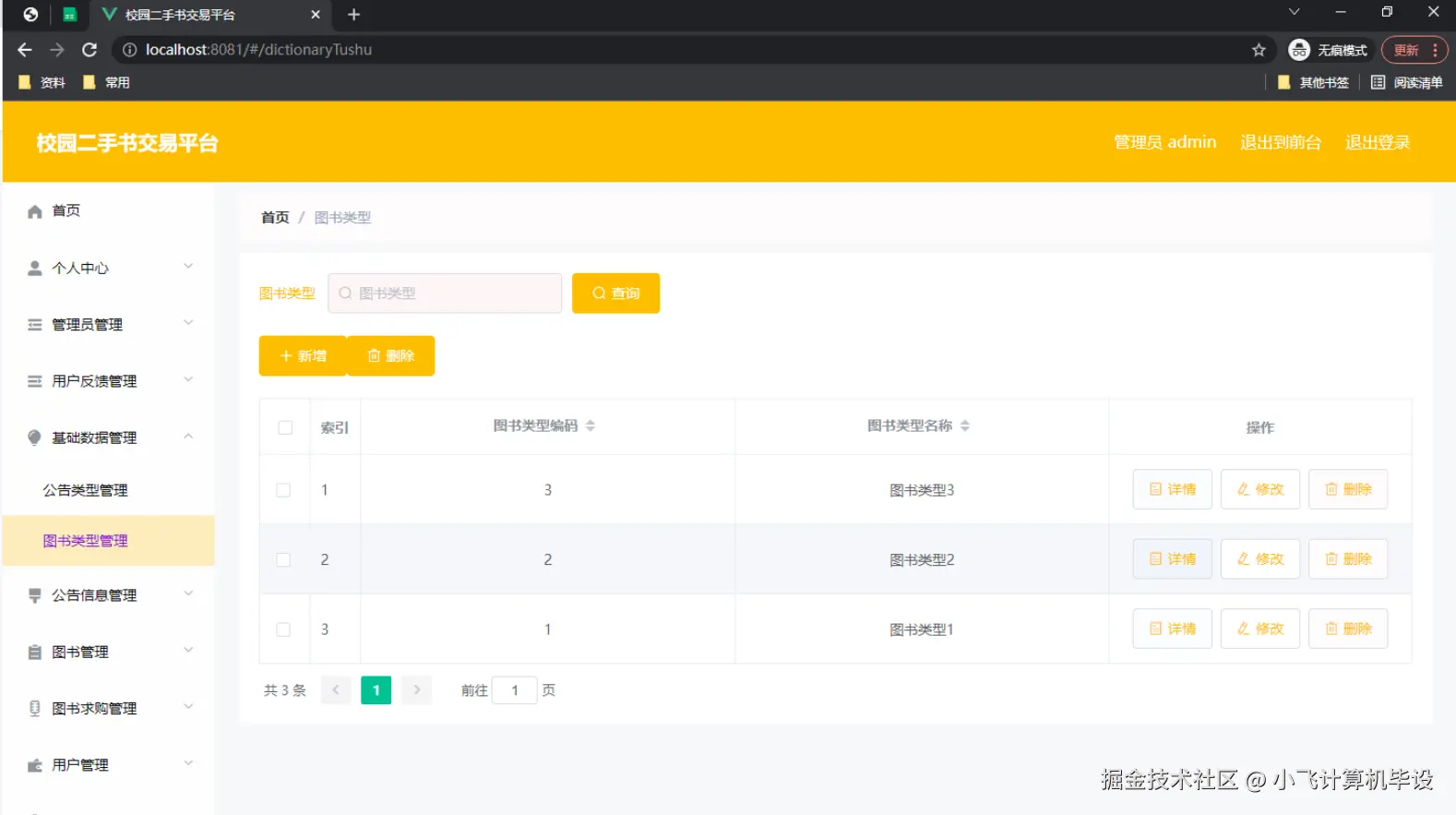Click the icon beside 公告信息管理
This screenshot has width=1456, height=815.
[35, 596]
